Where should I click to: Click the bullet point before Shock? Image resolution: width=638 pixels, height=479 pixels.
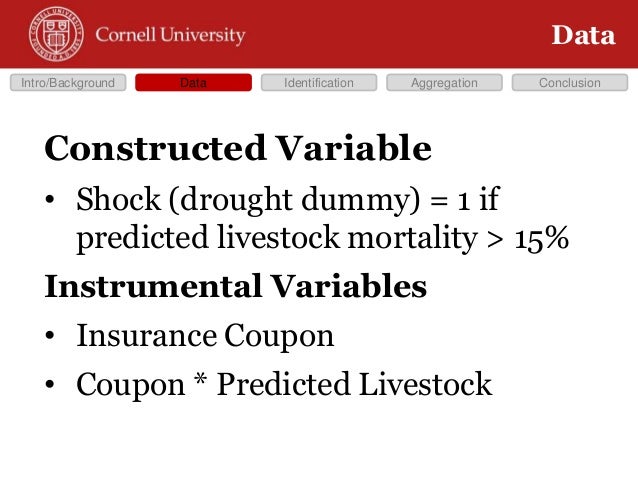coord(50,200)
